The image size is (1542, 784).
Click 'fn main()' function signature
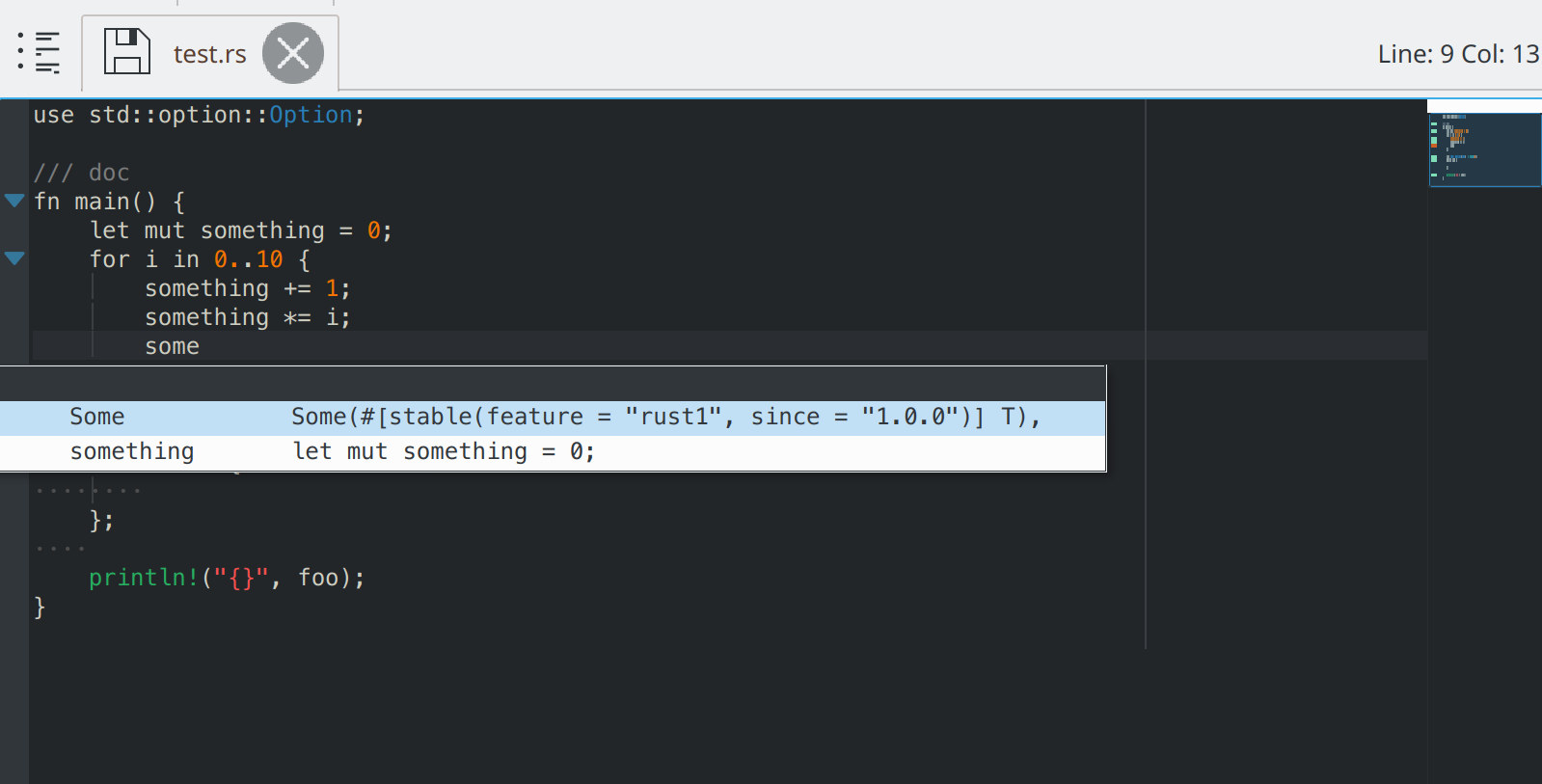point(95,202)
